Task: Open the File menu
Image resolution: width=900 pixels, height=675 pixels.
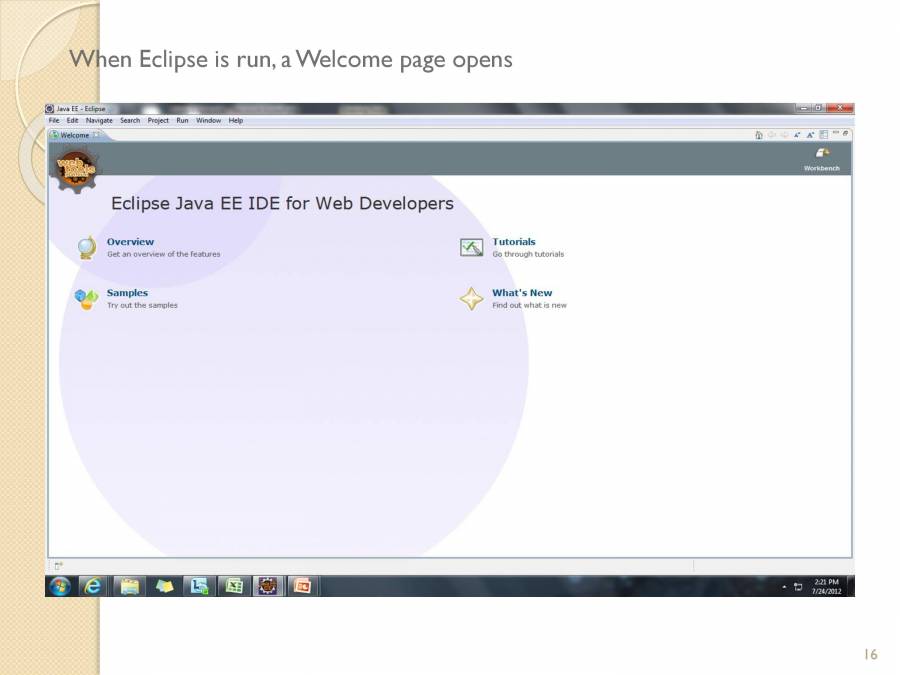Action: (54, 121)
